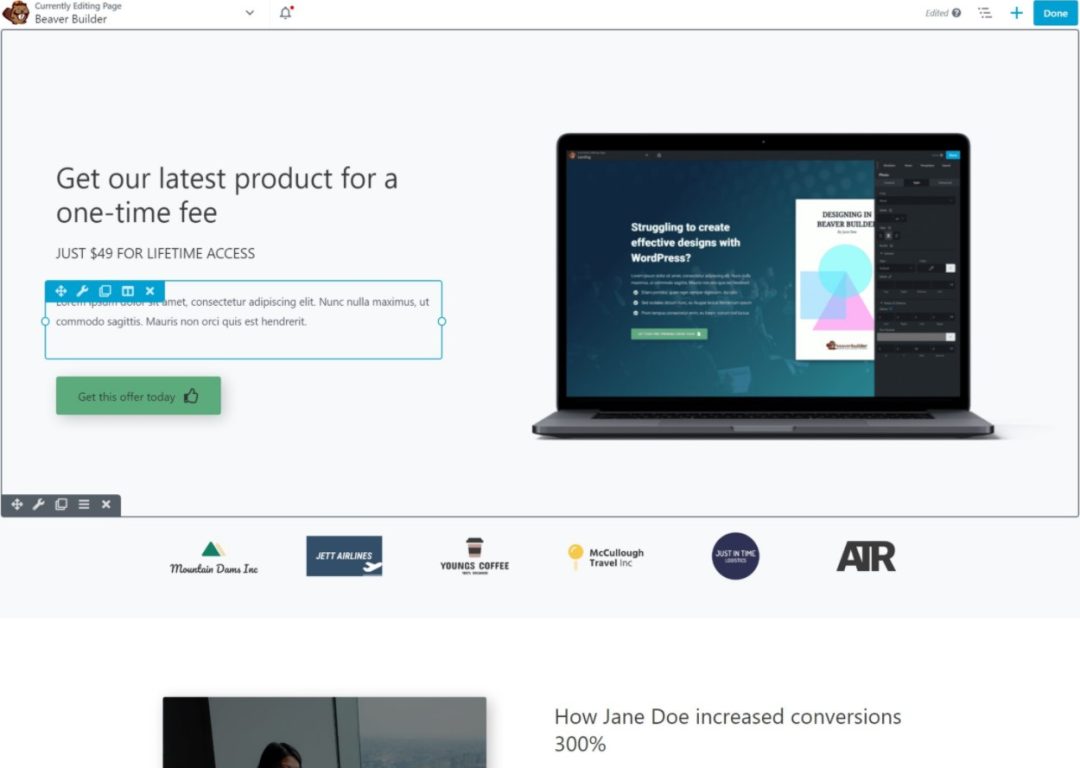Select the 'JUST $49 FOR LIFETIME ACCESS' subheading
The height and width of the screenshot is (768, 1080).
pos(155,253)
